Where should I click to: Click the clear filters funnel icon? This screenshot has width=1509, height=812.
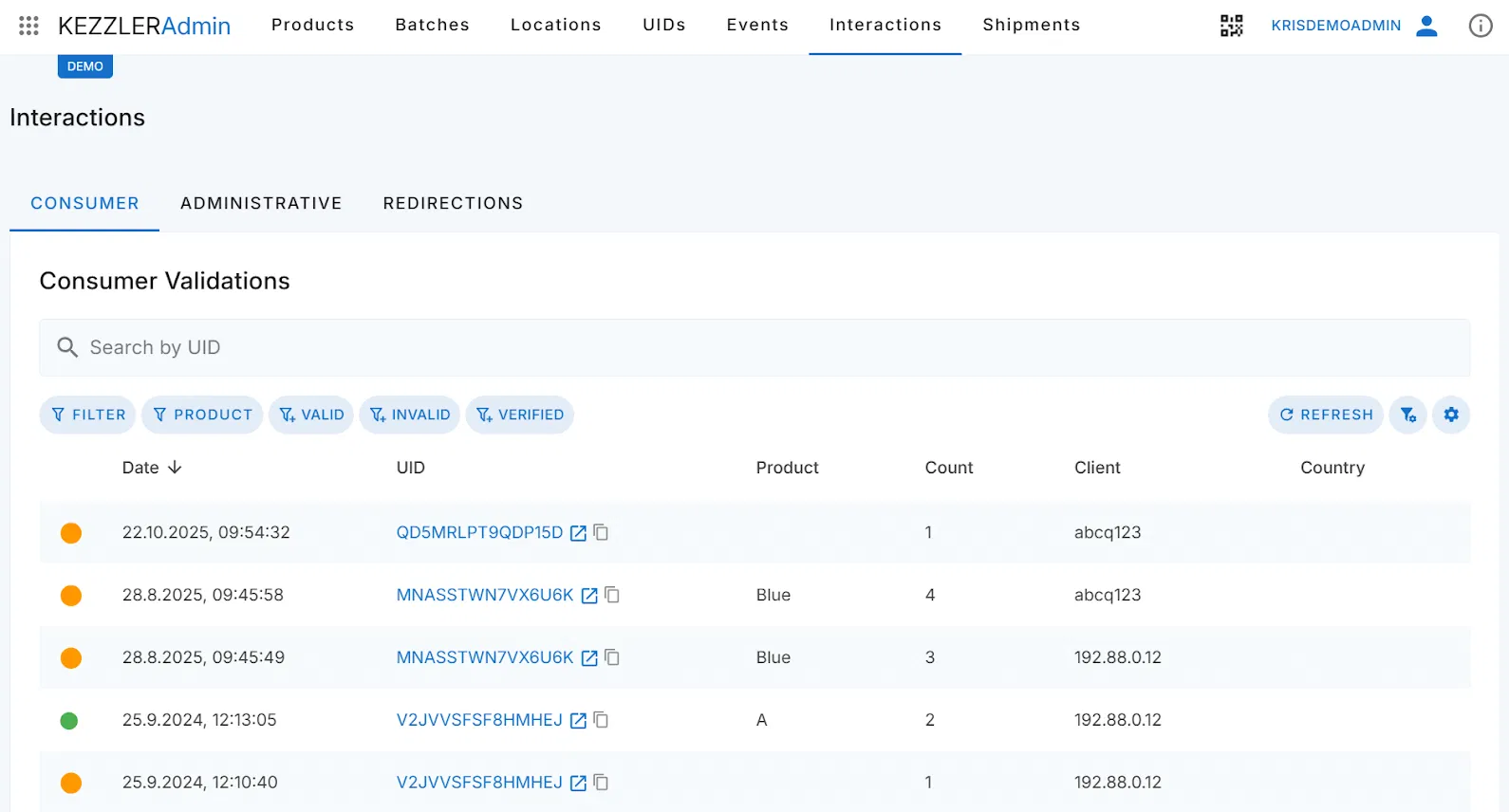[1407, 415]
